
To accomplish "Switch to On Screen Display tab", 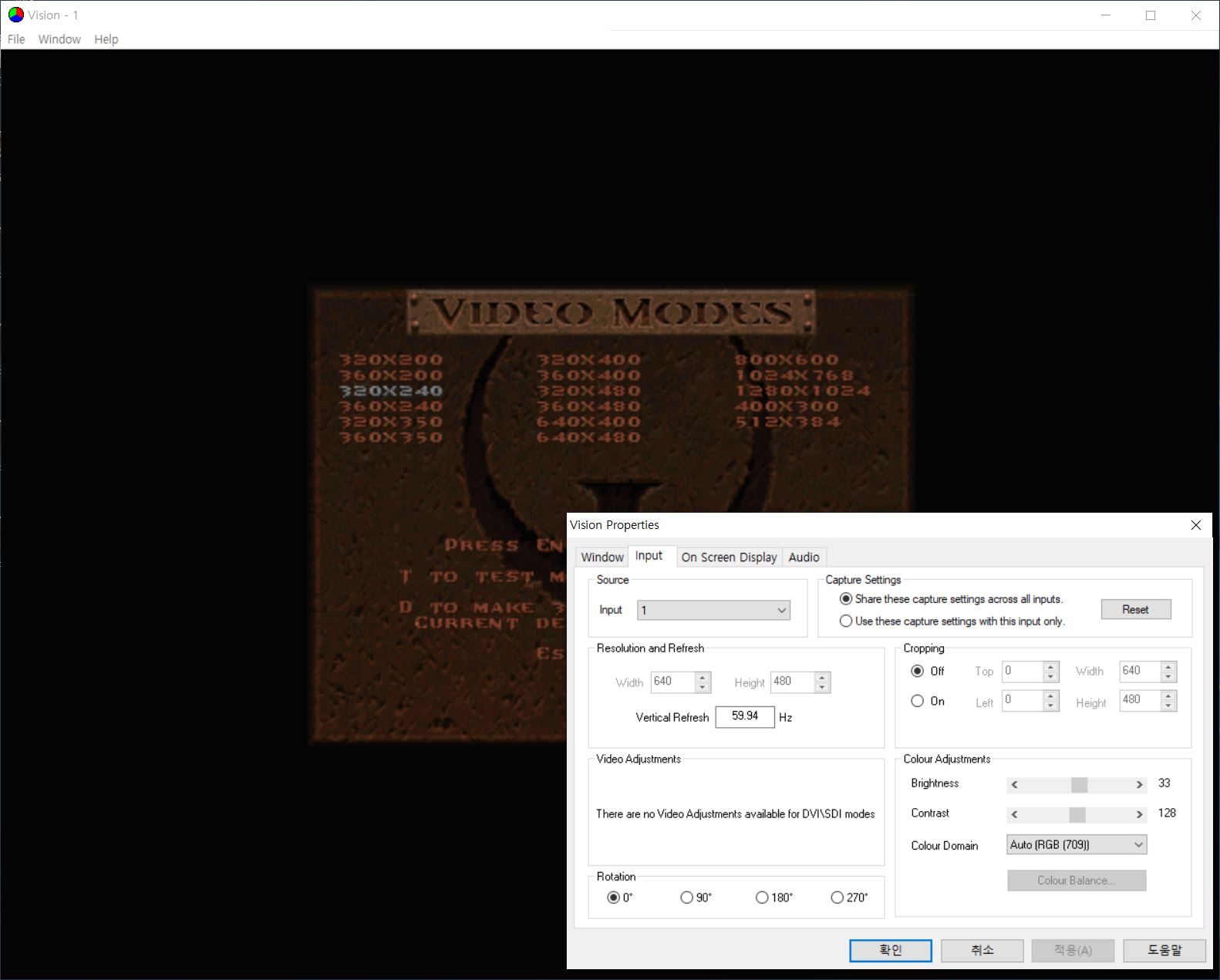I will 730,557.
